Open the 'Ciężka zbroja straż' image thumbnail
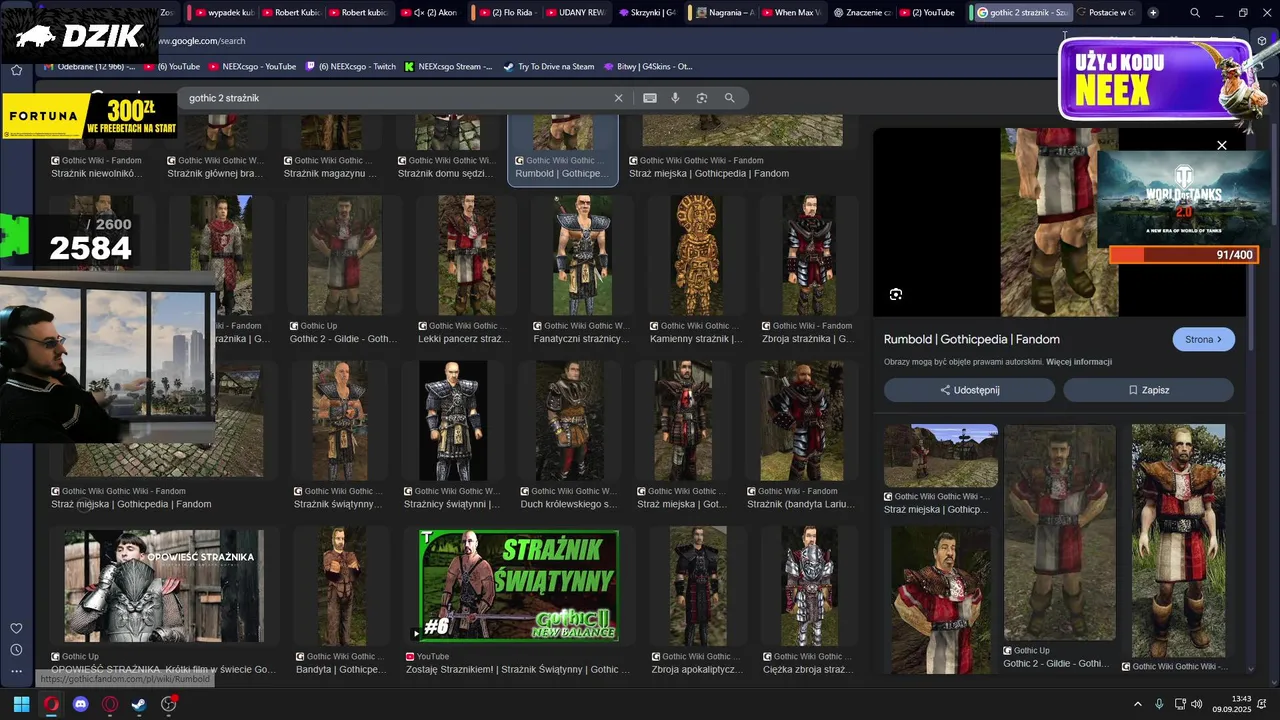The image size is (1280, 720). click(808, 586)
